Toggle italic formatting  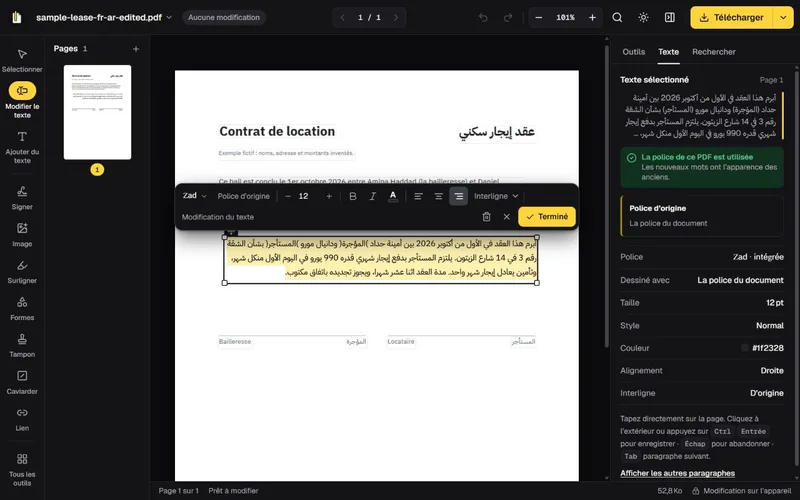tap(372, 196)
